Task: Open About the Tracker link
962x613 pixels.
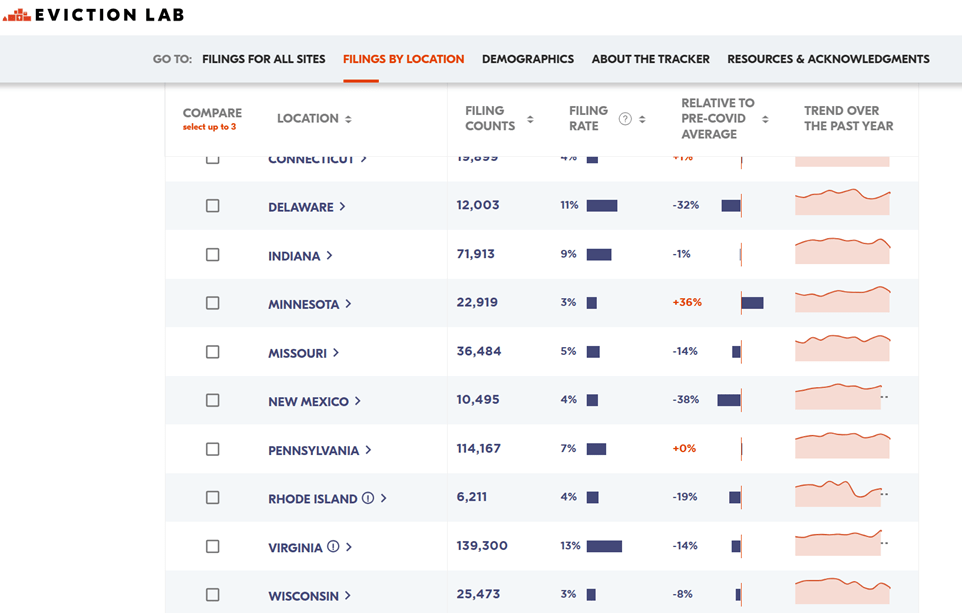Action: 650,59
